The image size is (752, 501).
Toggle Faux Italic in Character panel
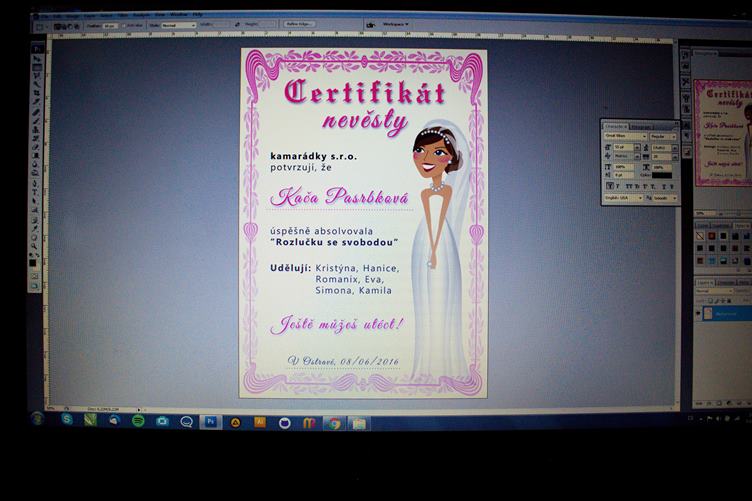coord(618,186)
